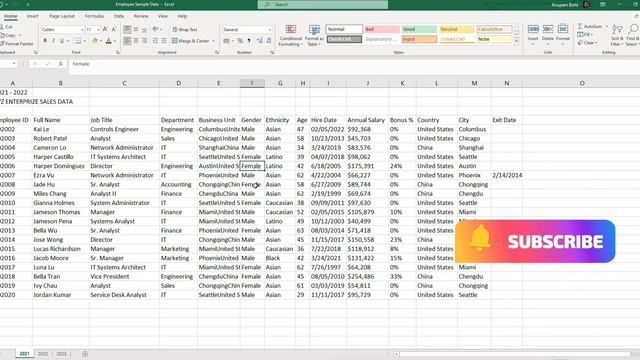The width and height of the screenshot is (640, 360).
Task: Click the Increase Decimal icon
Action: [x=260, y=41]
